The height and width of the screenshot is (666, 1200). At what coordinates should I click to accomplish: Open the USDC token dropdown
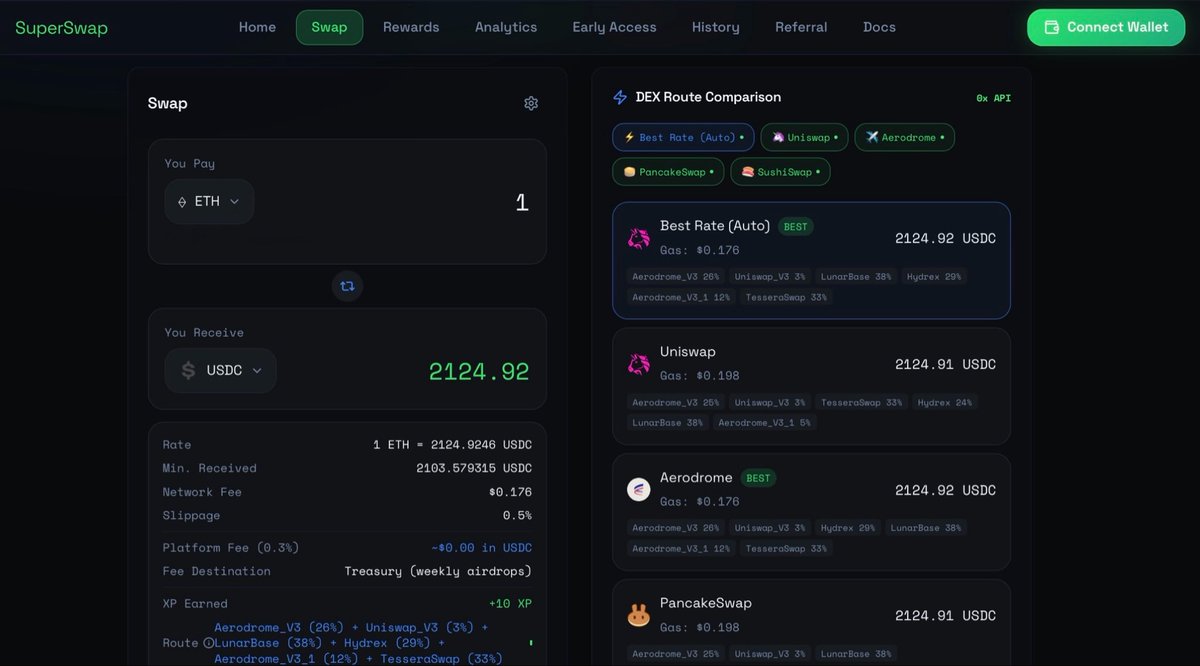tap(220, 370)
